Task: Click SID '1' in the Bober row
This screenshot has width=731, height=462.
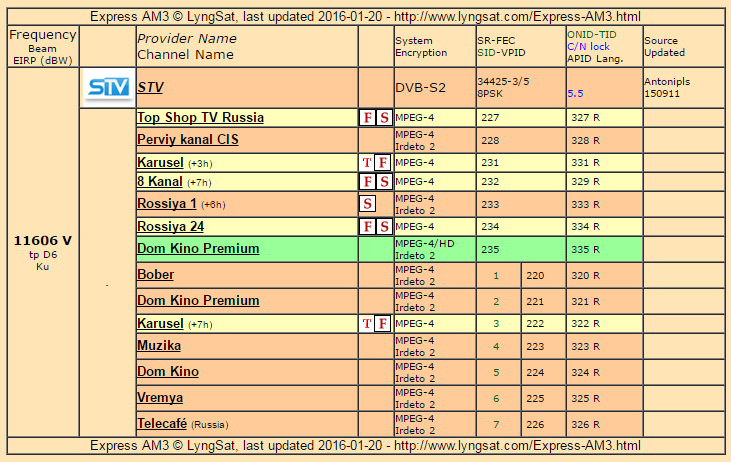Action: pyautogui.click(x=496, y=276)
